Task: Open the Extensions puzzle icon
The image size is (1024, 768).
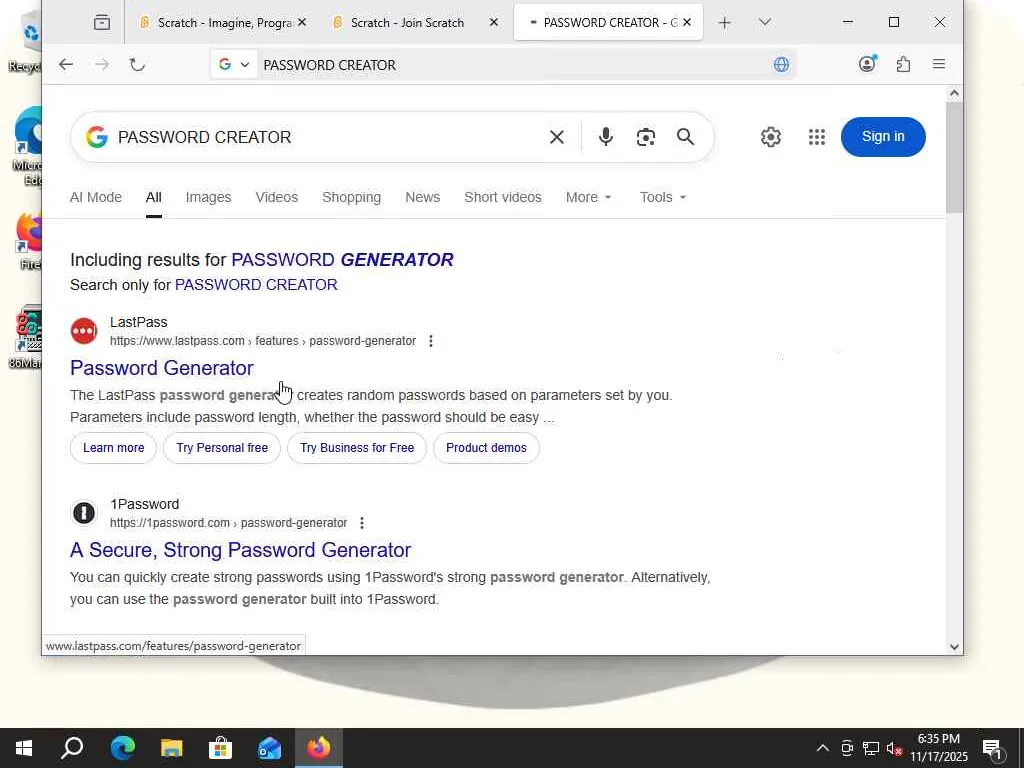Action: pyautogui.click(x=903, y=64)
